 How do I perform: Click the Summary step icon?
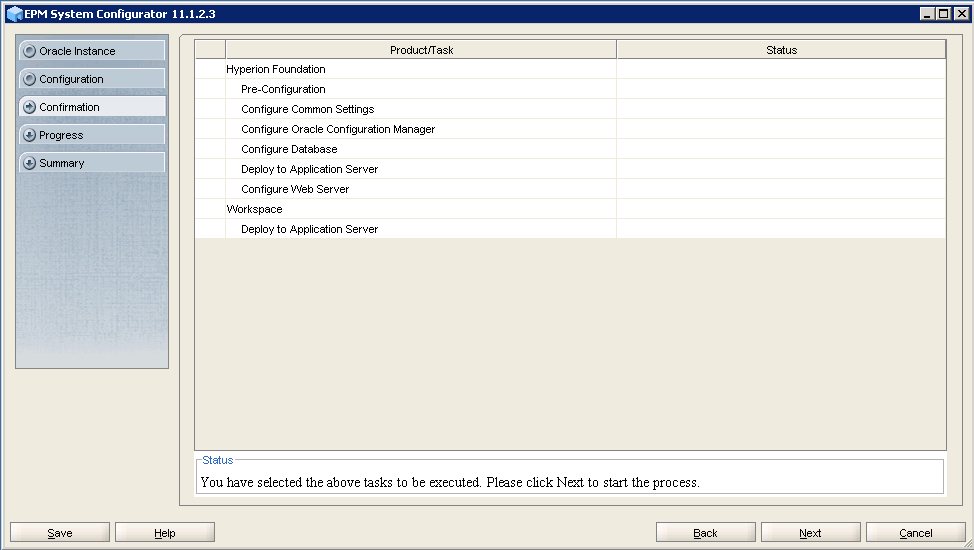tap(29, 163)
